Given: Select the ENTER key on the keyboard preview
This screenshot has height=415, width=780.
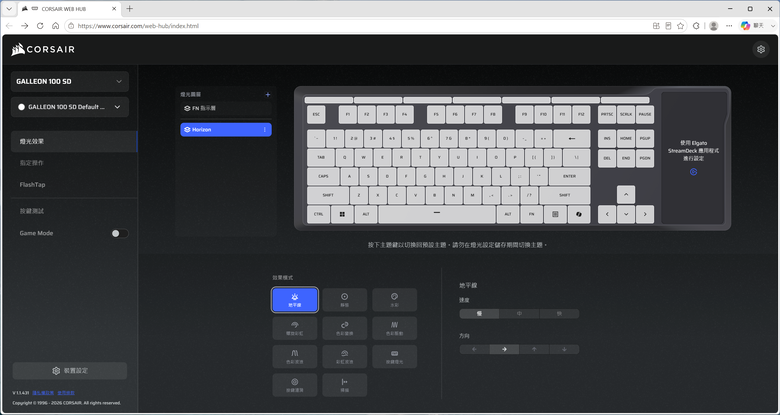Looking at the screenshot, I should 570,176.
